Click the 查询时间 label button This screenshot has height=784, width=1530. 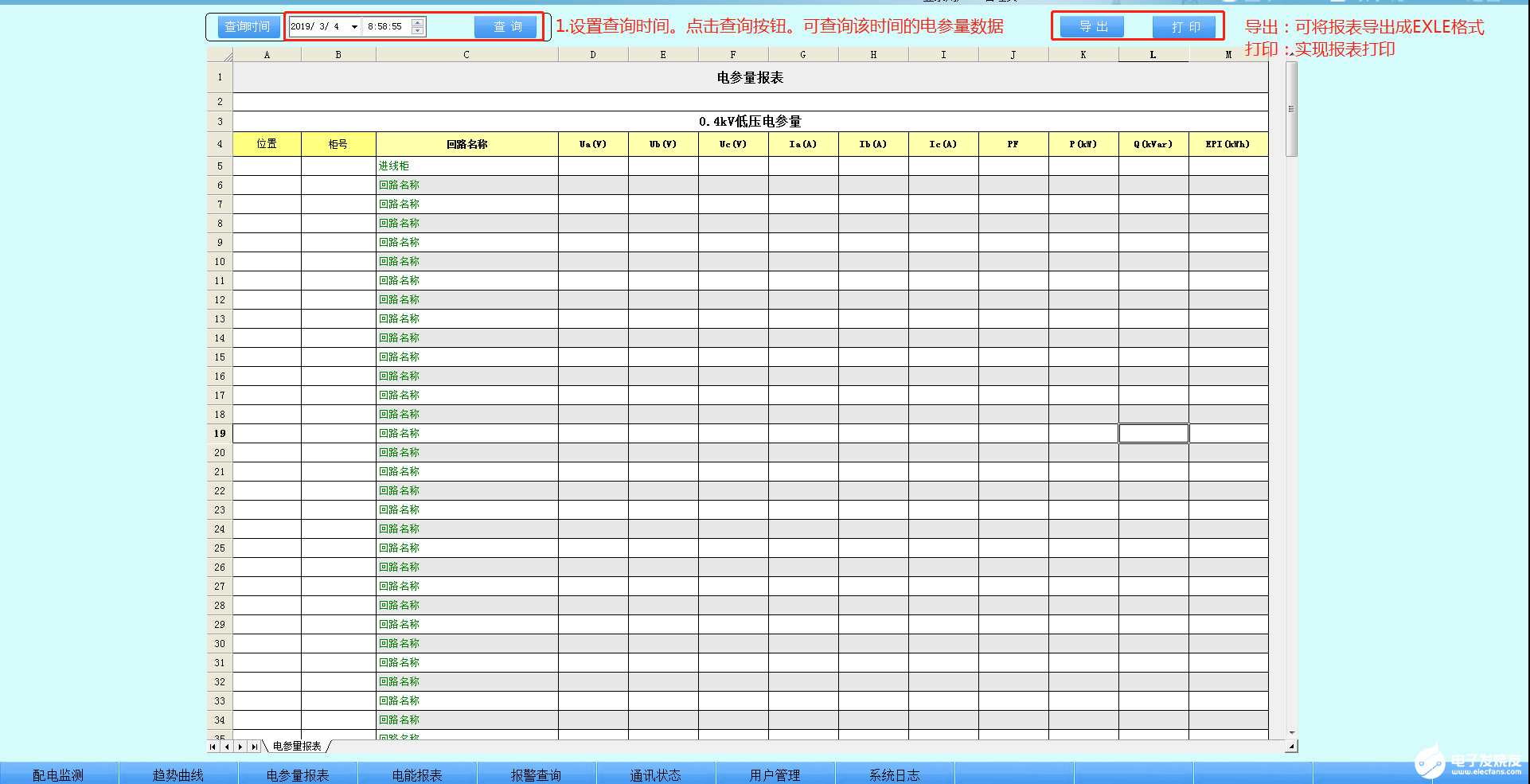click(248, 27)
